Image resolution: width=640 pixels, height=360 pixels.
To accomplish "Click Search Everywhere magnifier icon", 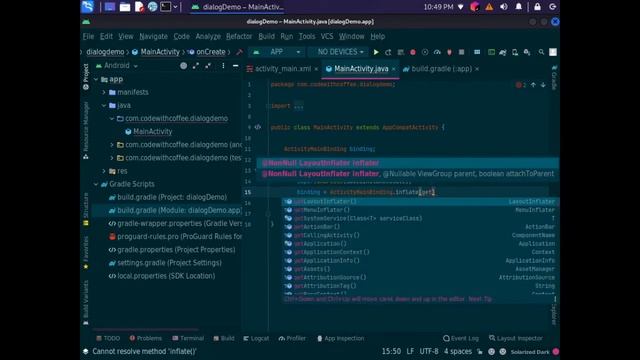I will pos(541,52).
